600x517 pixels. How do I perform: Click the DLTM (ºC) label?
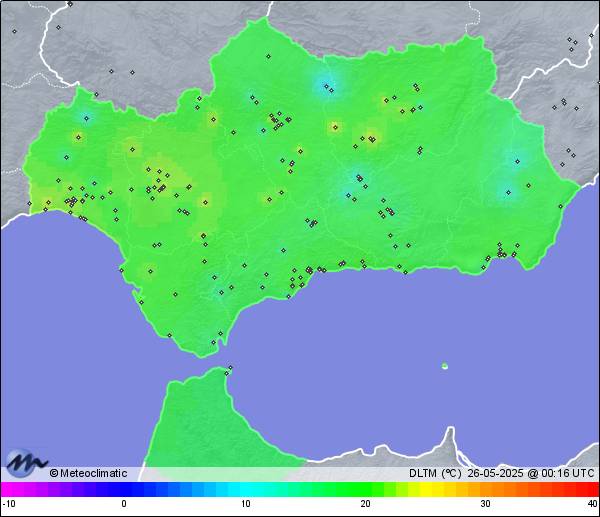pos(435,473)
